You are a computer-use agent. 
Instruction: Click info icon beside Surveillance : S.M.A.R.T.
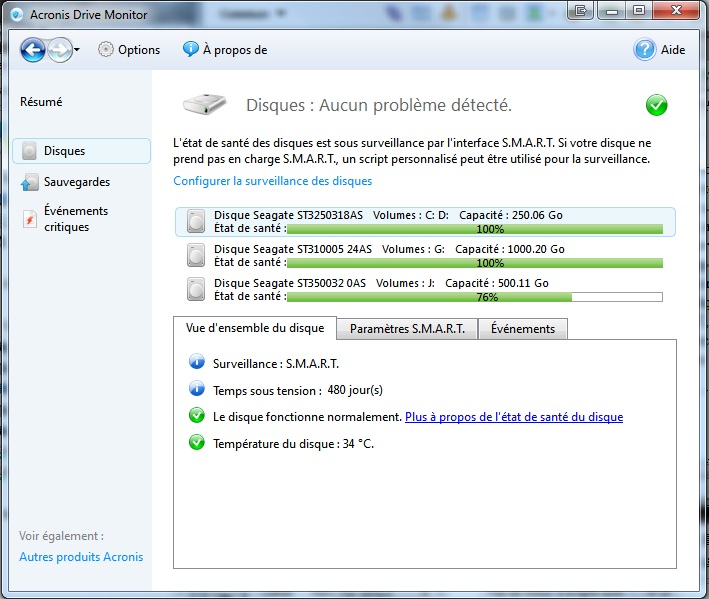coord(197,362)
